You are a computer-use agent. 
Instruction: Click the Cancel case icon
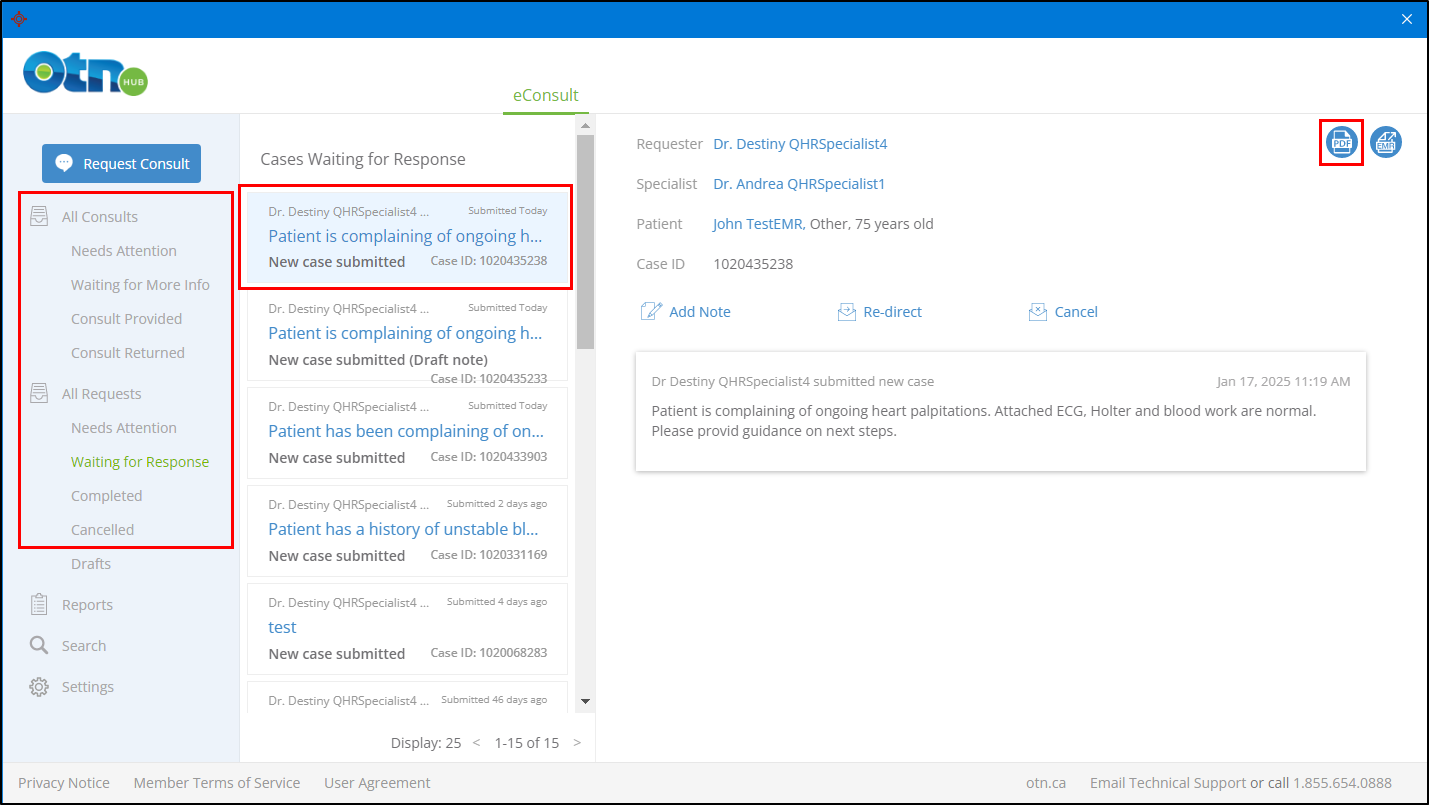coord(1038,312)
